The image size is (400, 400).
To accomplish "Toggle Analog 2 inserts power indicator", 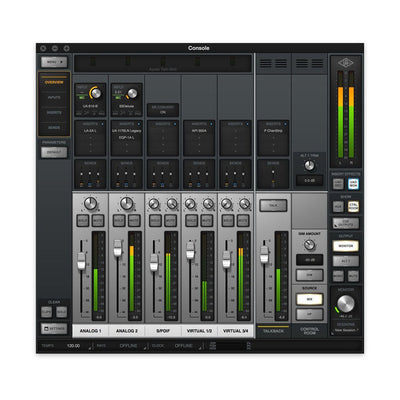I will coord(139,124).
